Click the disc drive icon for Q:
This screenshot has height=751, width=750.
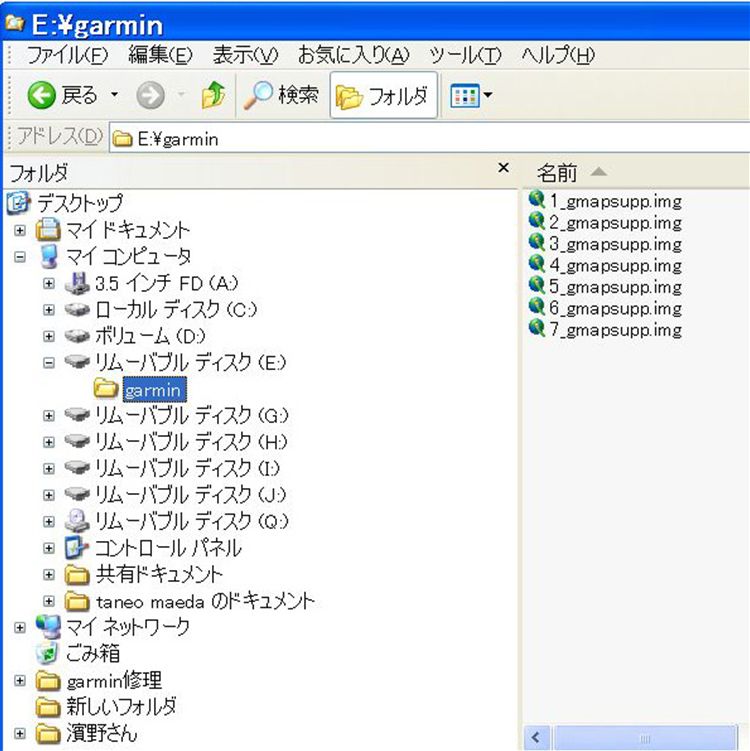77,520
